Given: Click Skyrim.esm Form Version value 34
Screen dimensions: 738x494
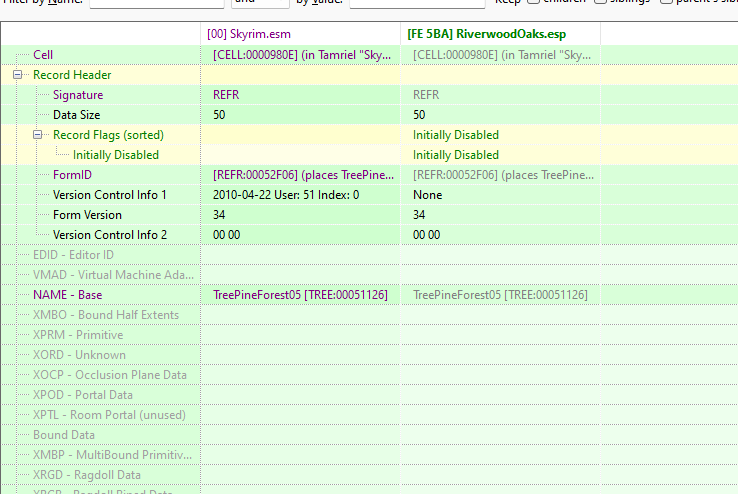Looking at the screenshot, I should [x=301, y=215].
